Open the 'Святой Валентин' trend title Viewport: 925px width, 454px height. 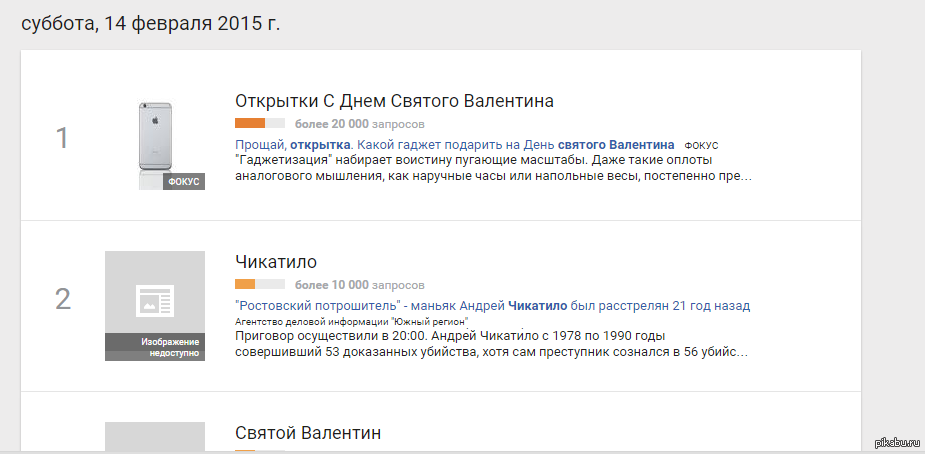pos(308,433)
